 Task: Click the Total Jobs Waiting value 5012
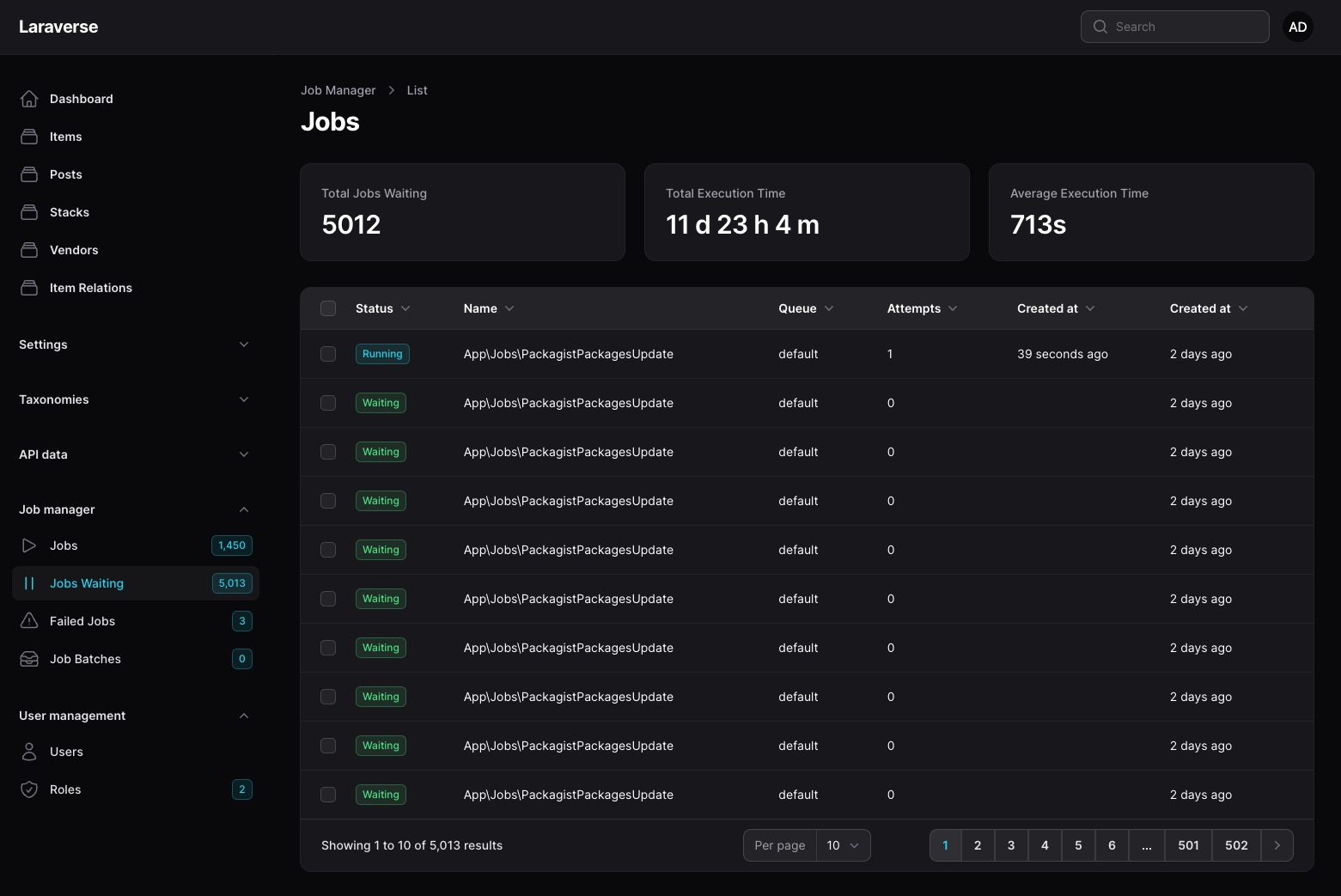(x=351, y=224)
